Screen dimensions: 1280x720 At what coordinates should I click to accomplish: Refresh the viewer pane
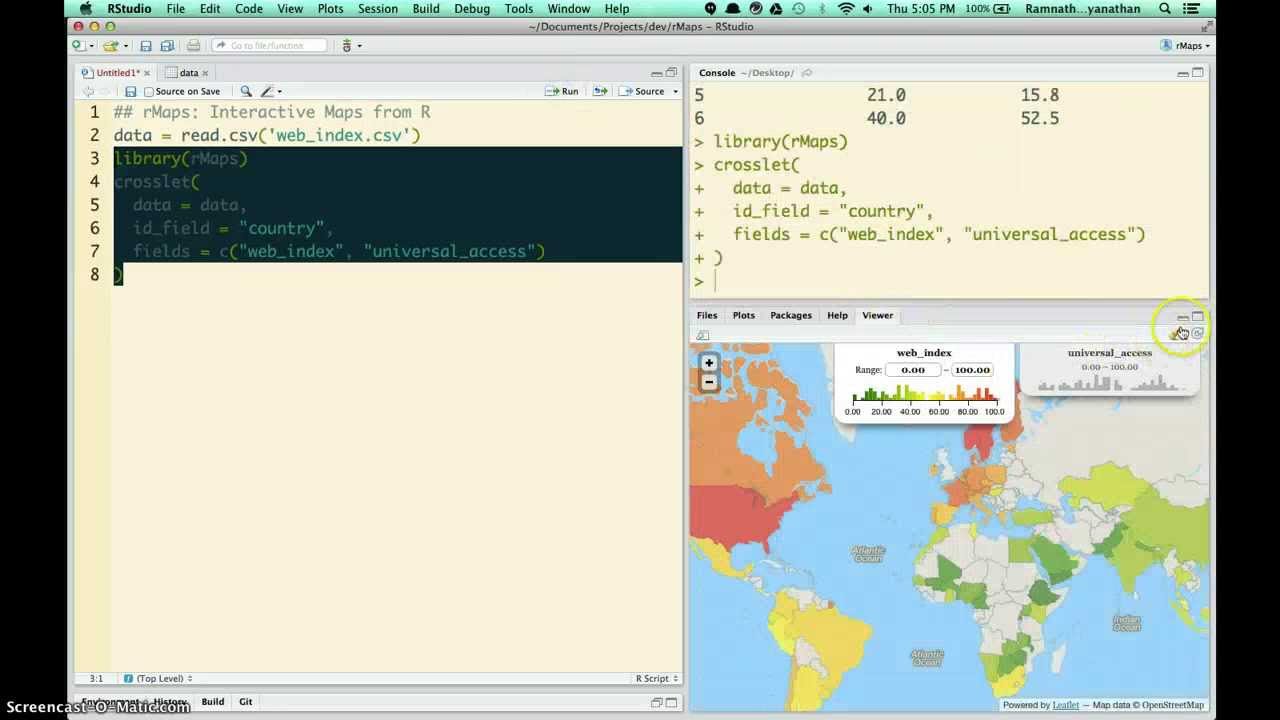tap(1197, 334)
